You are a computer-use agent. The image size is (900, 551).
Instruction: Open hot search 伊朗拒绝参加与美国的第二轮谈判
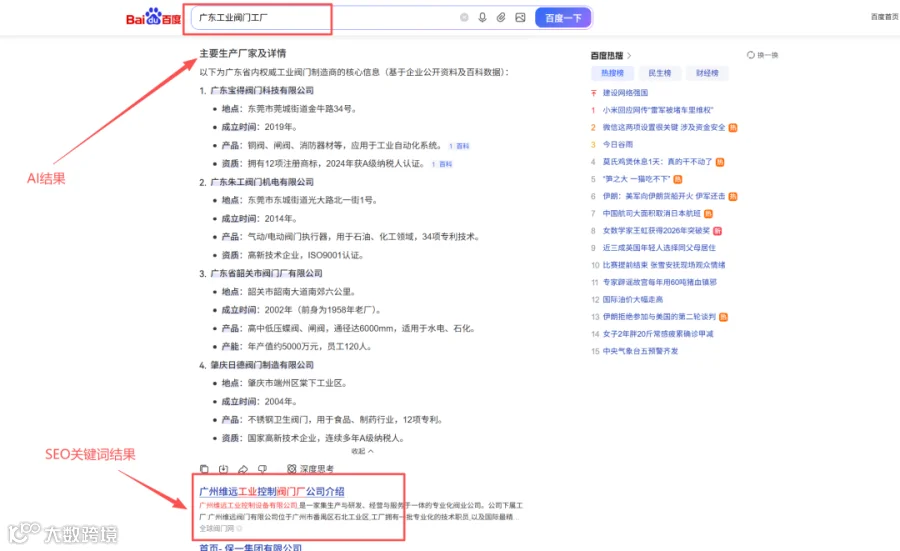click(x=659, y=316)
